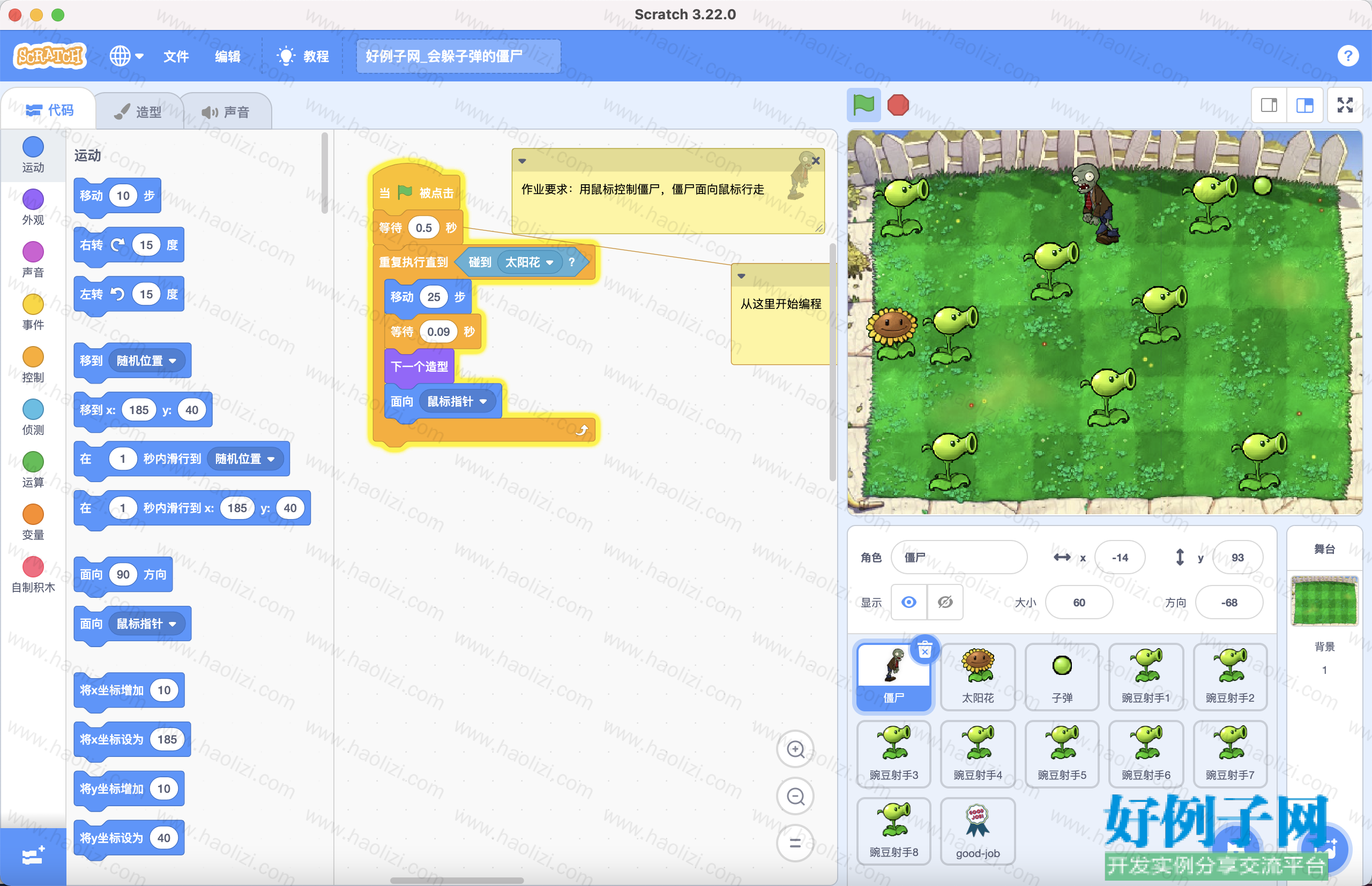
Task: Collapse the 作业要求 comment note
Action: (522, 161)
